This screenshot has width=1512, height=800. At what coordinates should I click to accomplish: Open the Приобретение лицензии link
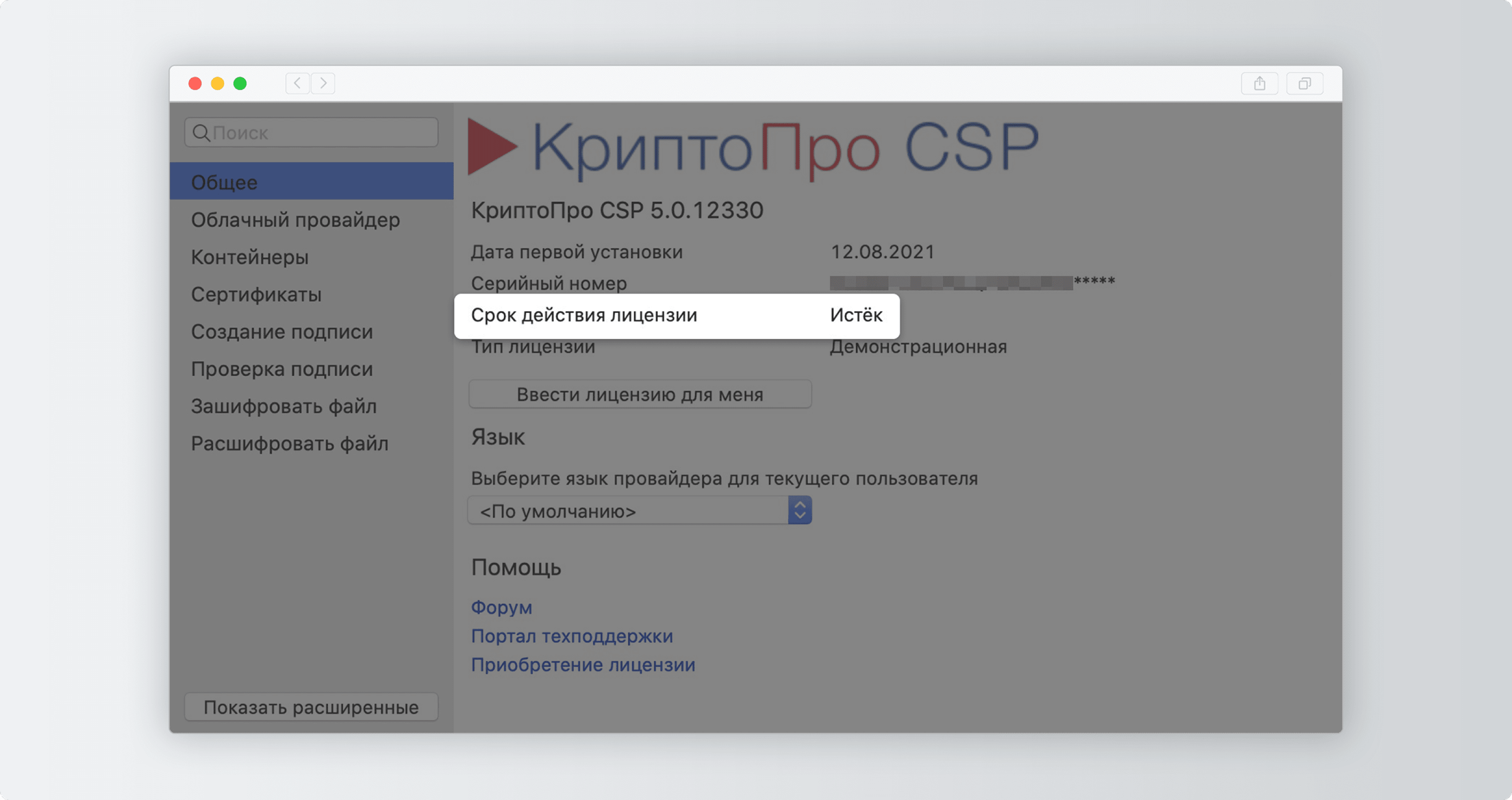[x=583, y=665]
